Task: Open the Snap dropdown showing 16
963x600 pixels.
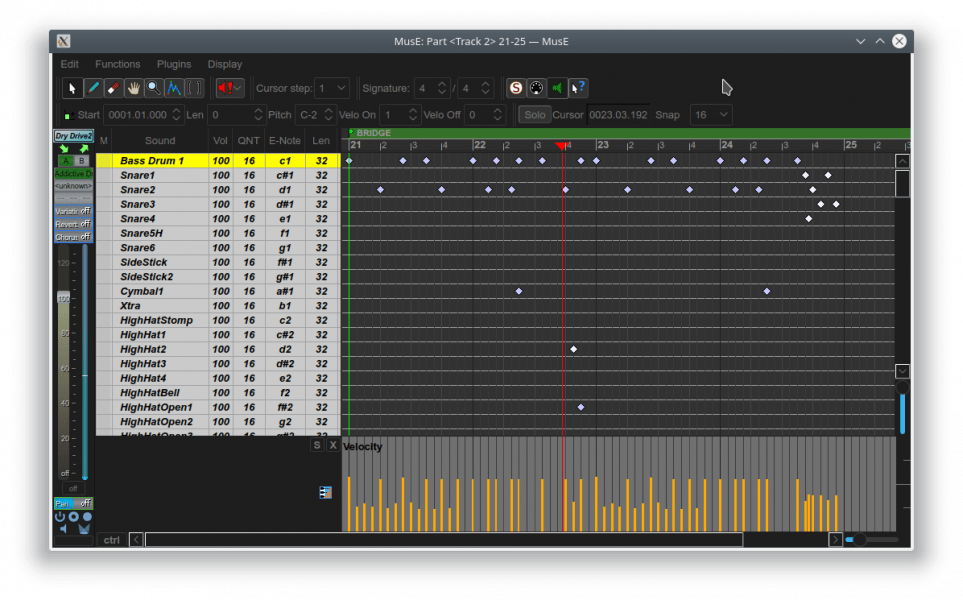Action: (711, 115)
